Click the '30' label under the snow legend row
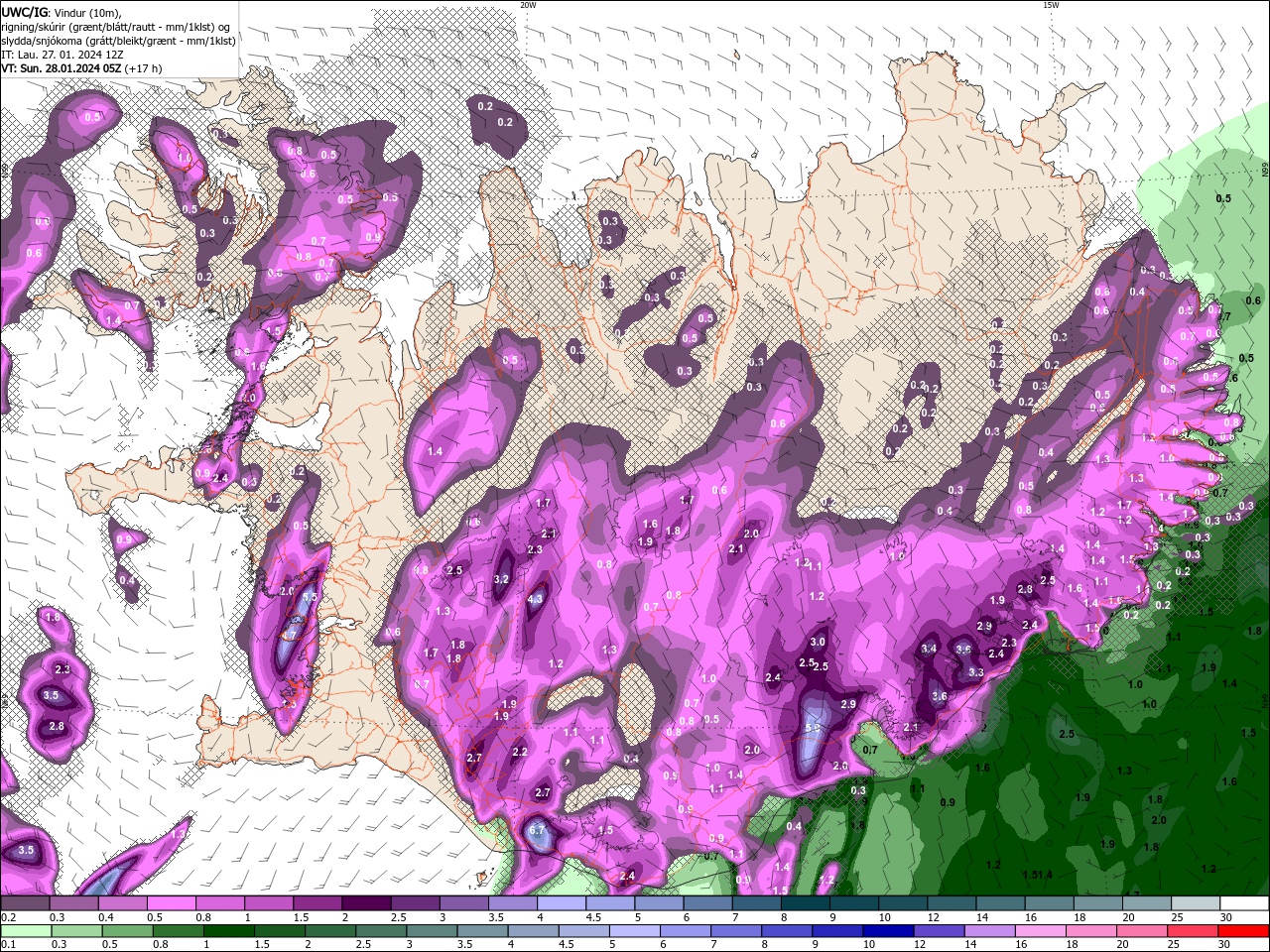This screenshot has height=952, width=1270. (1227, 917)
